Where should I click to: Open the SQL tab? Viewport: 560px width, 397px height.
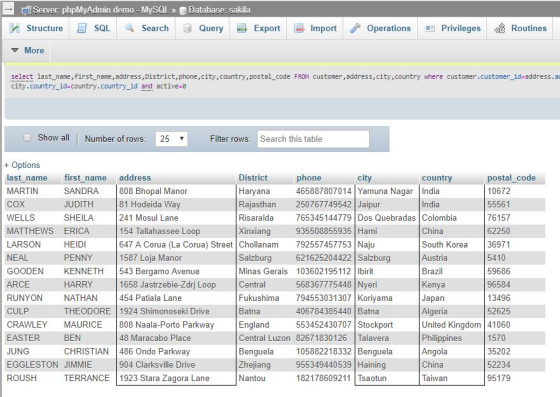point(94,28)
